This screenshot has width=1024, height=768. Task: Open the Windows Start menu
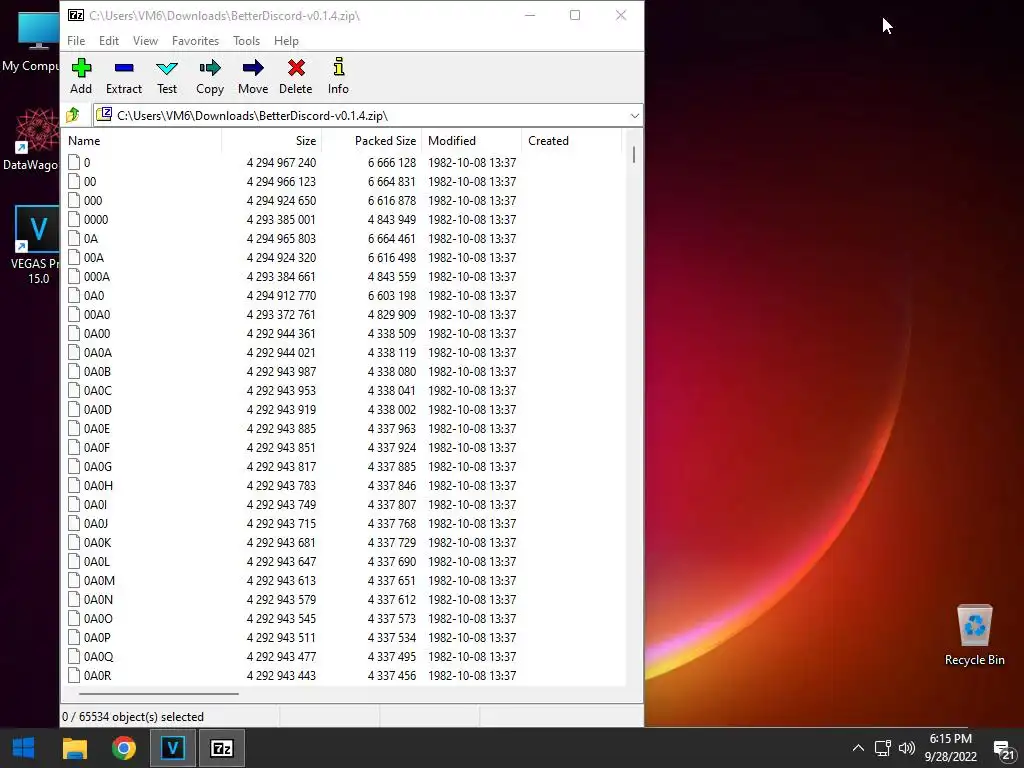coord(24,748)
